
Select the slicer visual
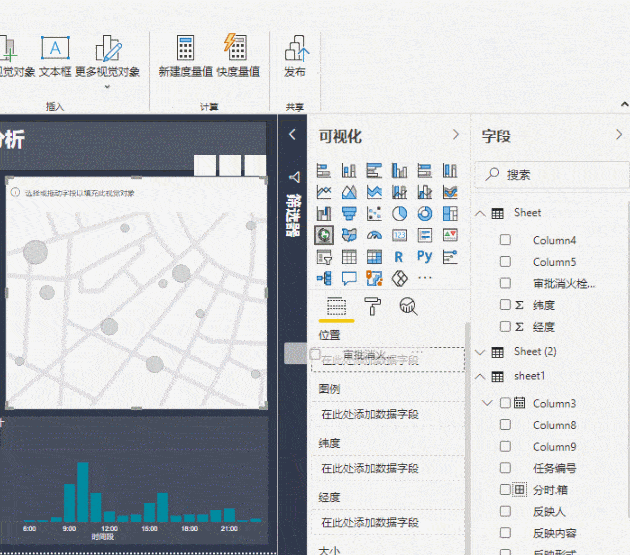324,257
